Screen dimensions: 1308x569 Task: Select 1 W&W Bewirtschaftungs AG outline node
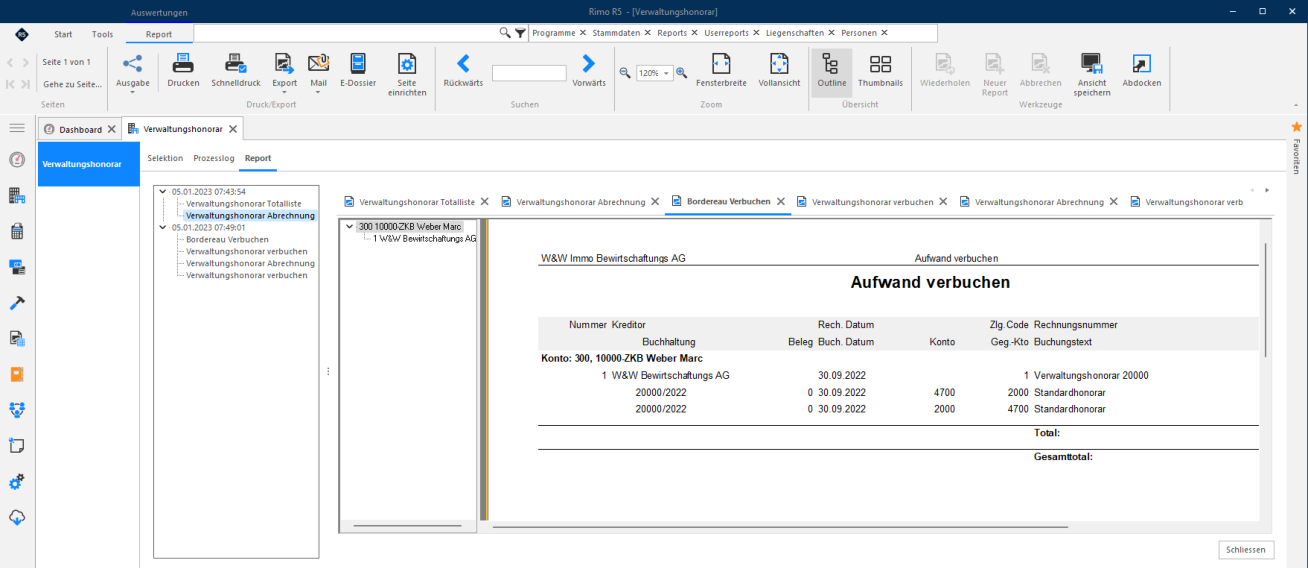coord(424,239)
